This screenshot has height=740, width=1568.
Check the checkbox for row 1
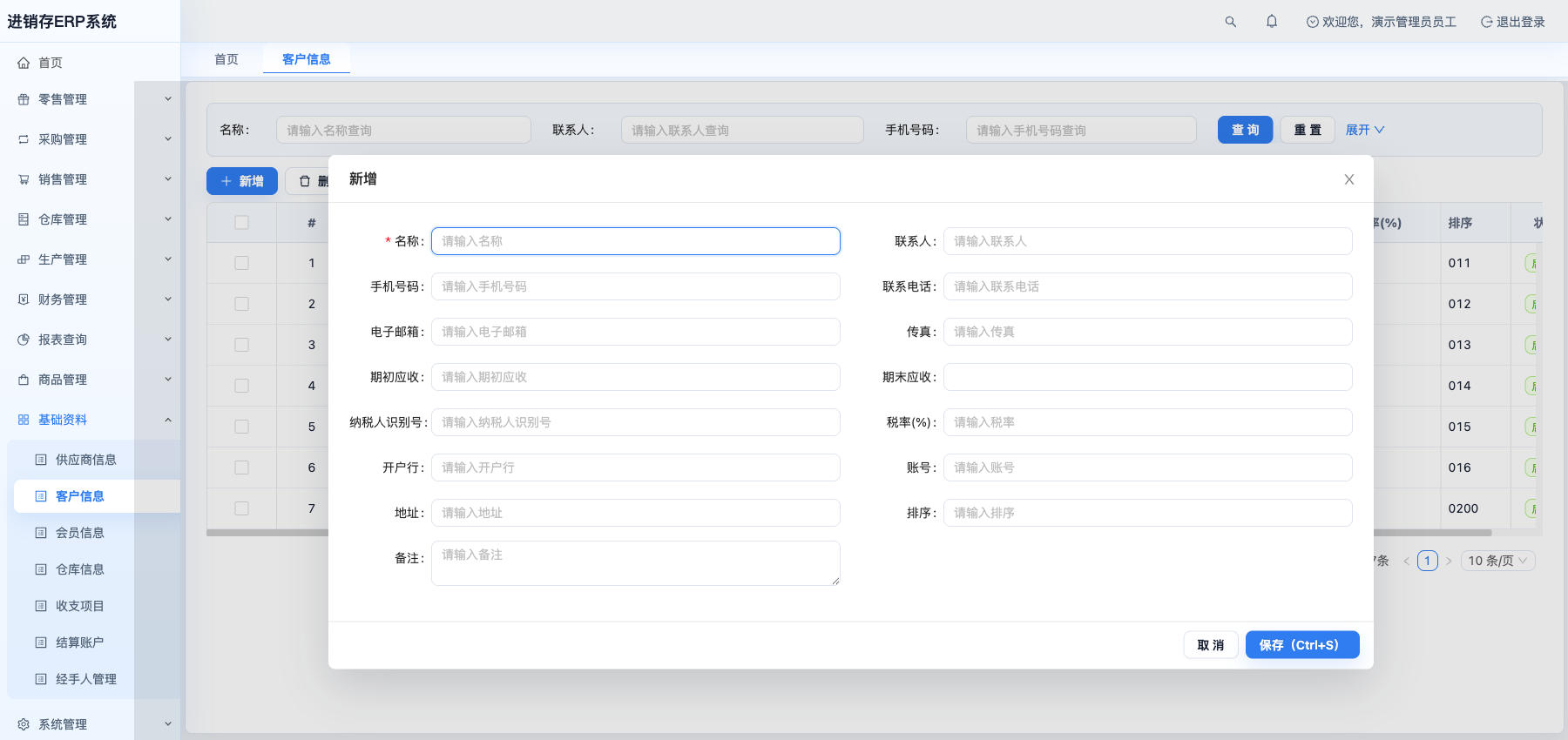coord(242,263)
